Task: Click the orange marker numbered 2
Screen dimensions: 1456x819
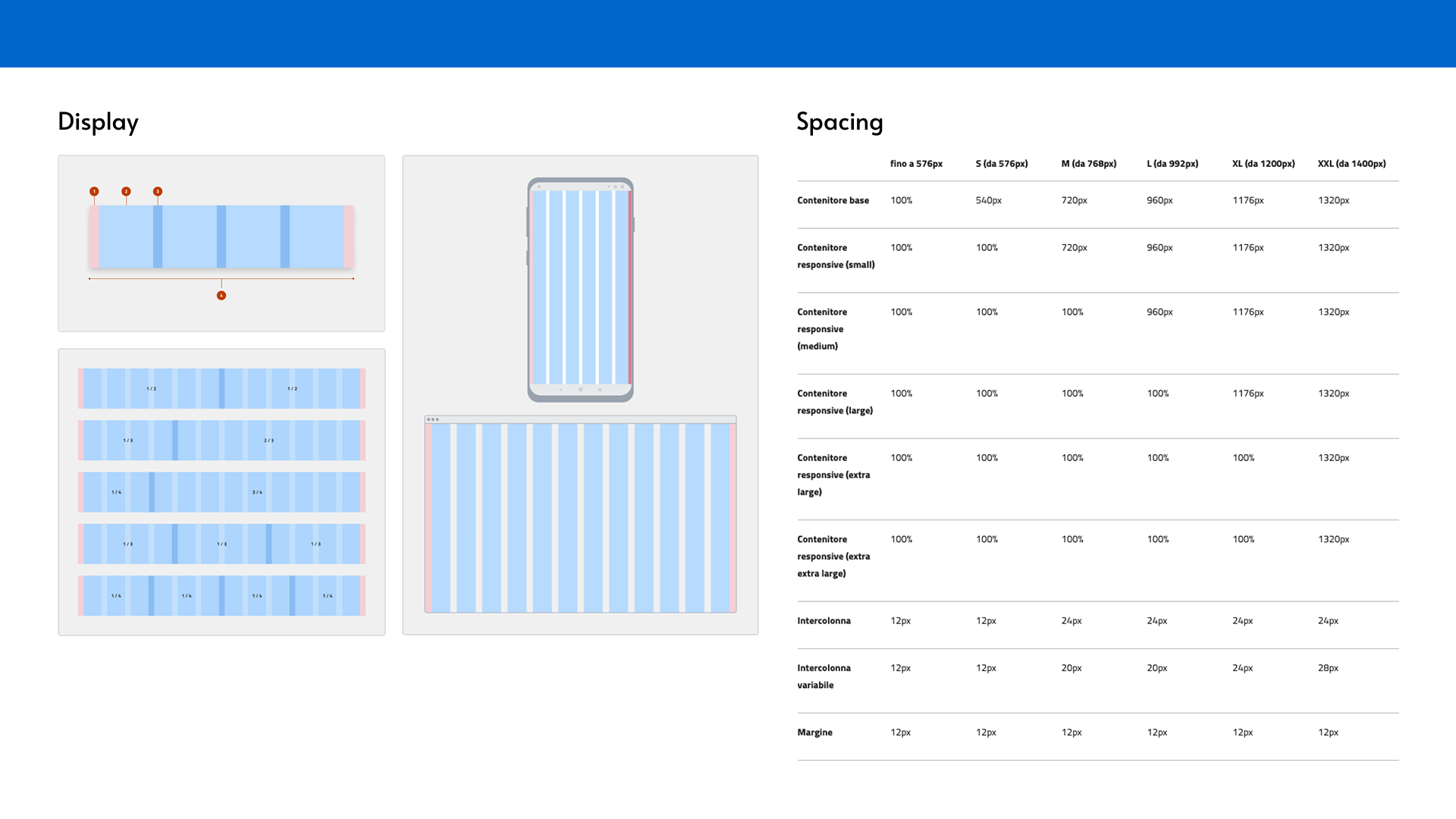Action: 126,192
